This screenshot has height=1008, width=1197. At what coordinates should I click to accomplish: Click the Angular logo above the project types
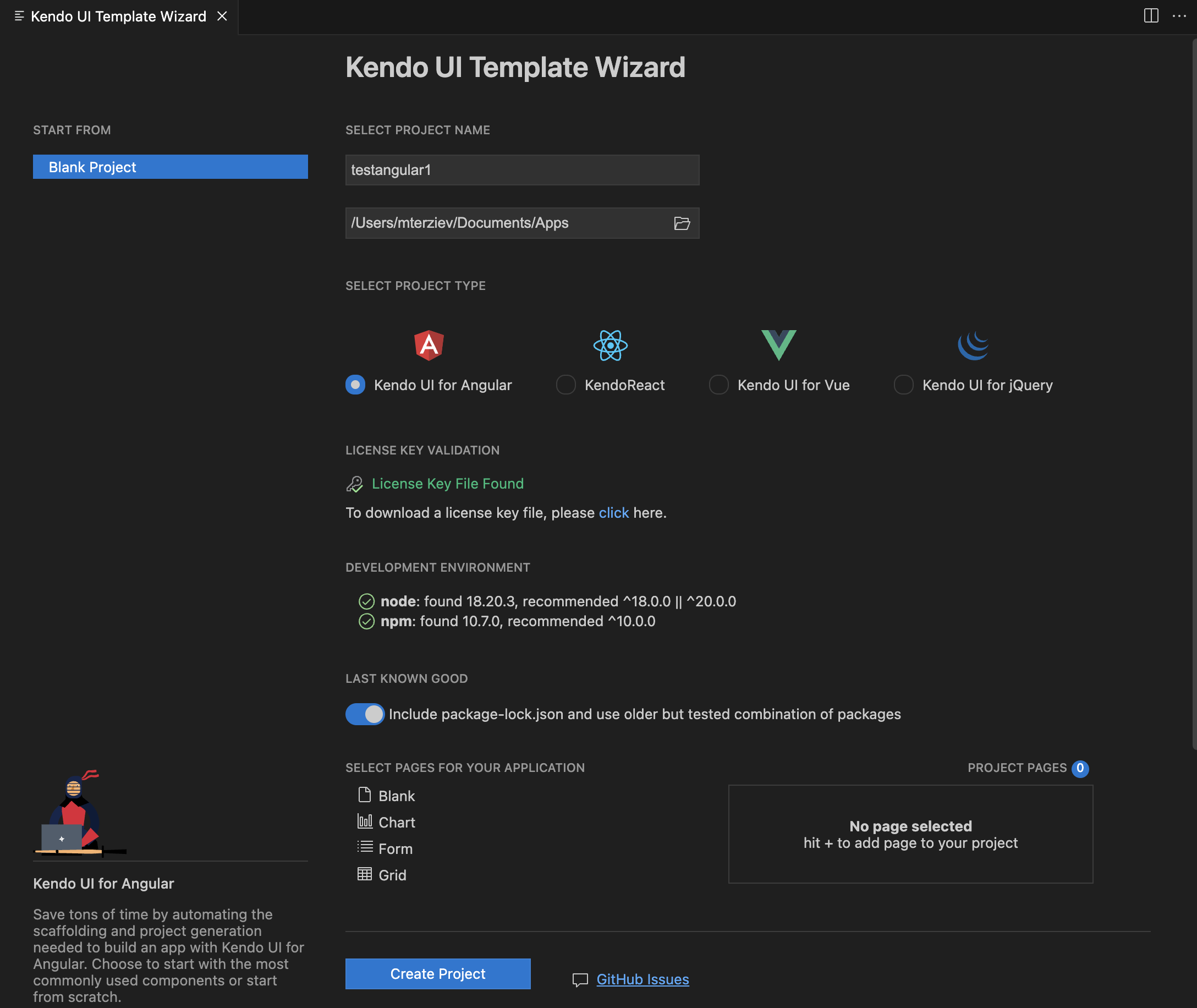428,345
